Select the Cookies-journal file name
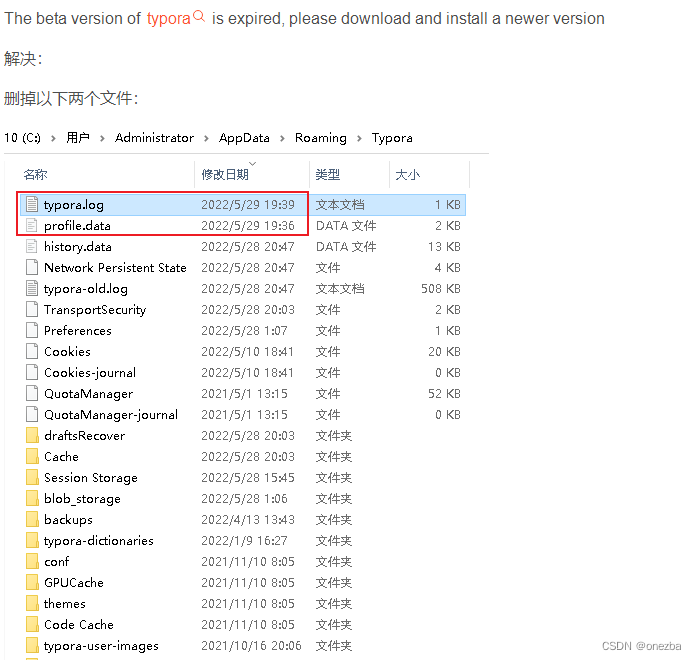The width and height of the screenshot is (696, 660). (90, 372)
